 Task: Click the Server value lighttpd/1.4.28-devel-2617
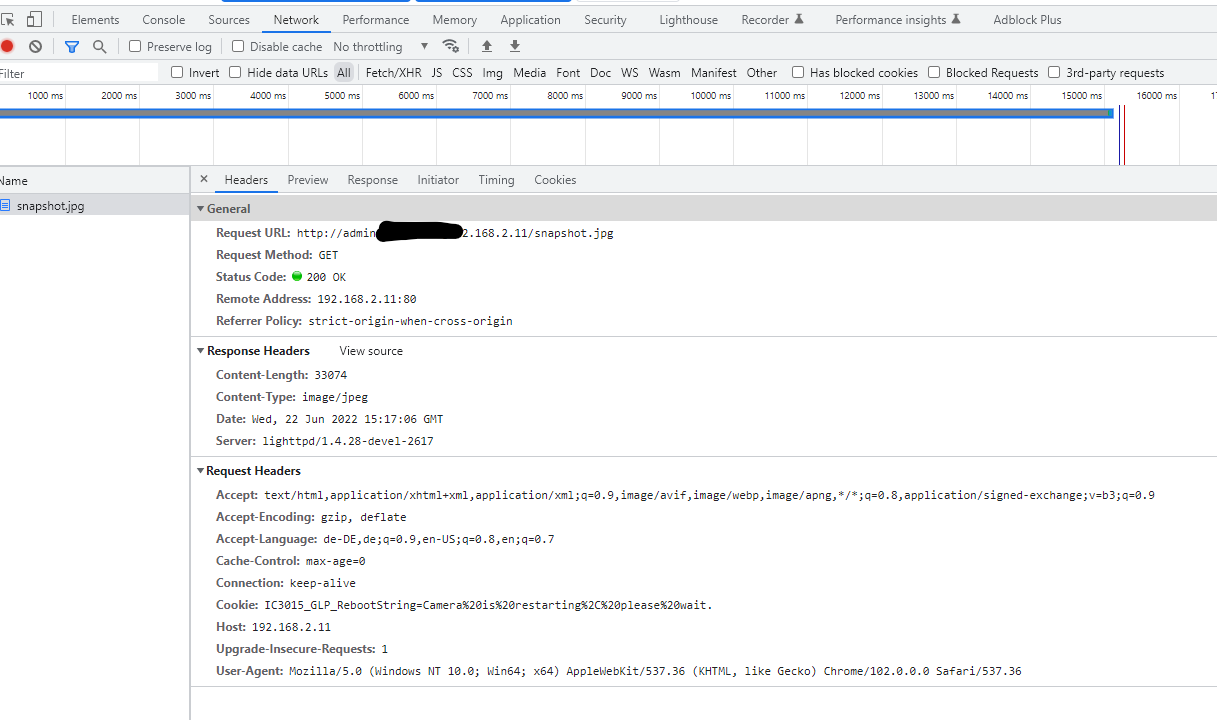pos(348,441)
